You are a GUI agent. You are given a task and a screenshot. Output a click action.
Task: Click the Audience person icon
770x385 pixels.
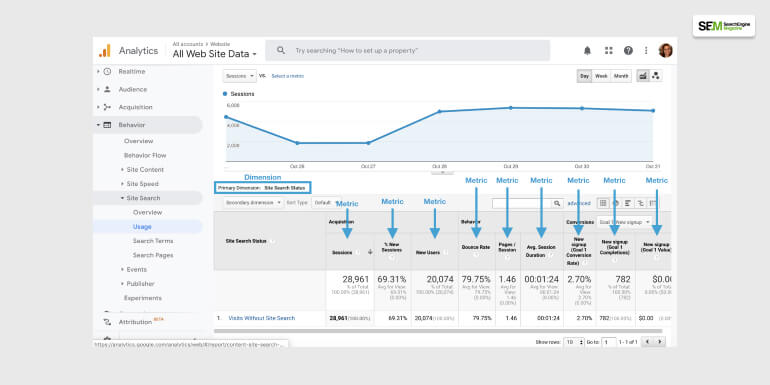[107, 89]
